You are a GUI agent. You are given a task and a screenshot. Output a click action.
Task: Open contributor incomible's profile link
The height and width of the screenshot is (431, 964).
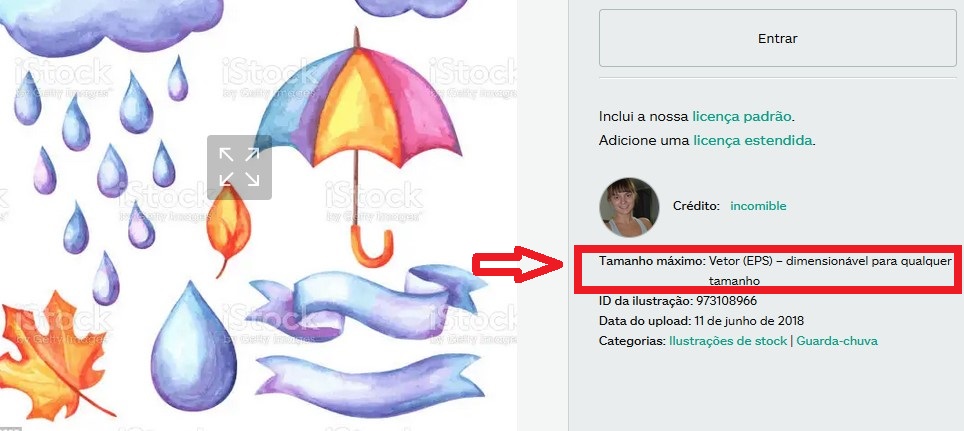[758, 206]
